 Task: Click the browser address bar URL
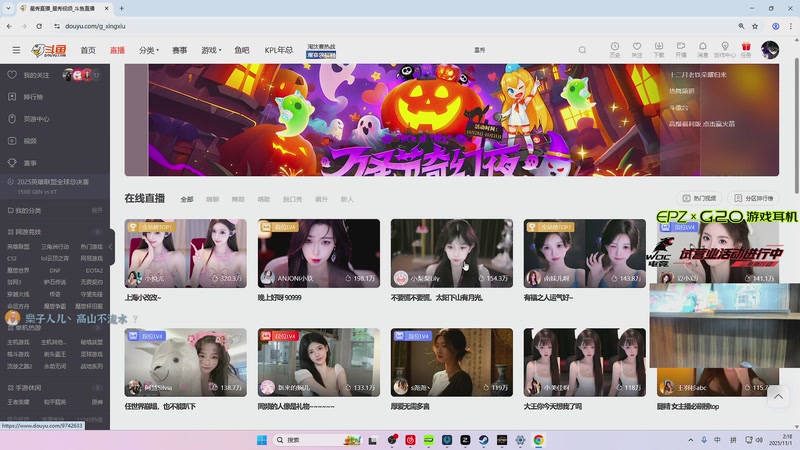coord(95,26)
